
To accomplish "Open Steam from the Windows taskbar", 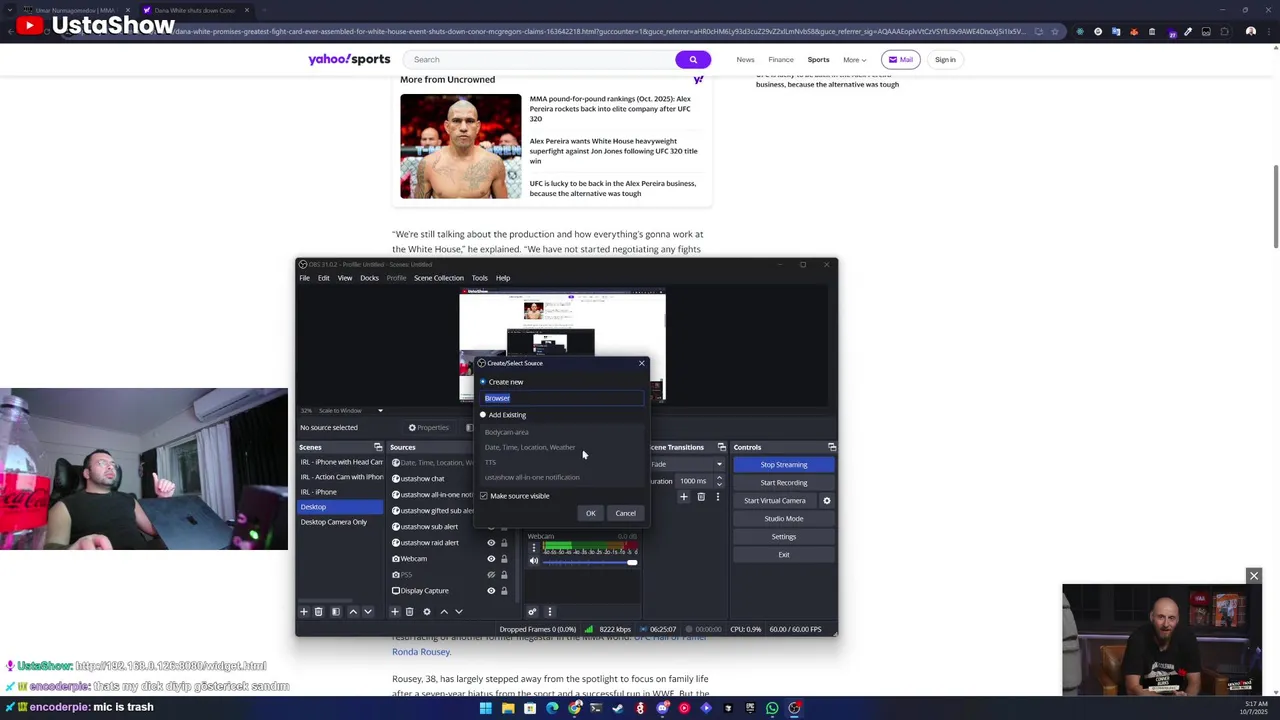I will [x=618, y=708].
